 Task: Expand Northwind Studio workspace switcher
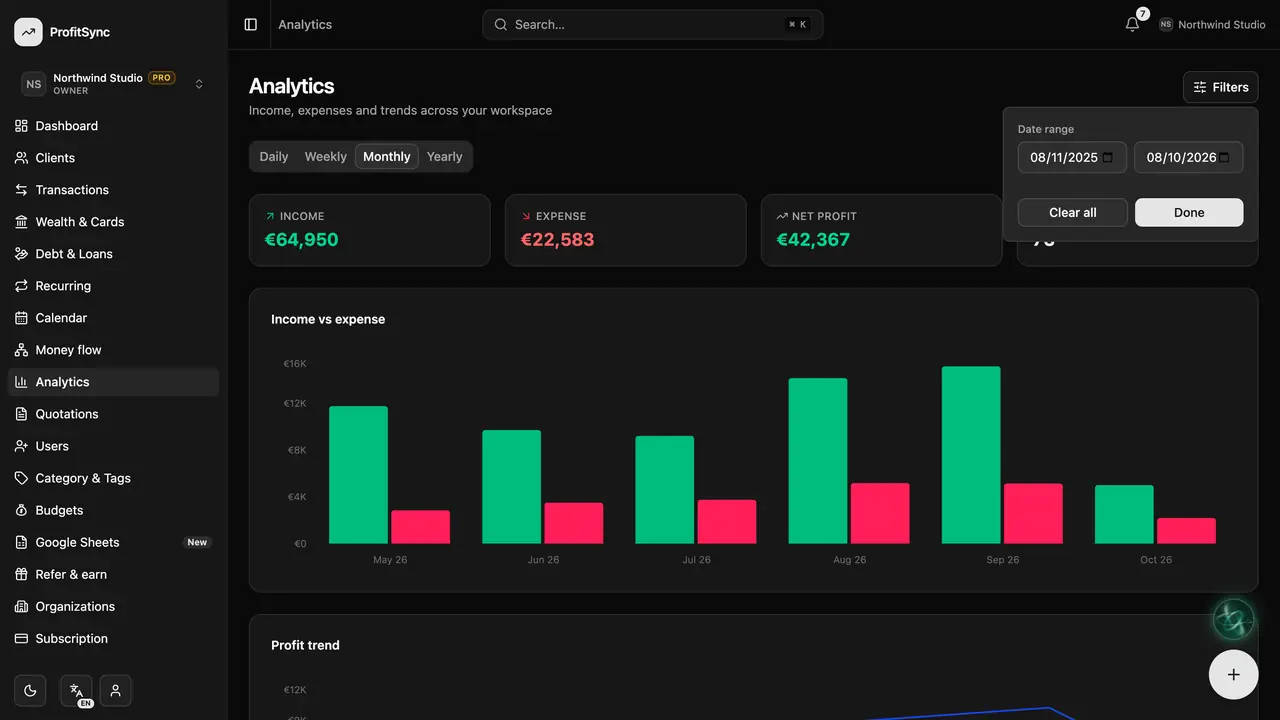(x=113, y=84)
